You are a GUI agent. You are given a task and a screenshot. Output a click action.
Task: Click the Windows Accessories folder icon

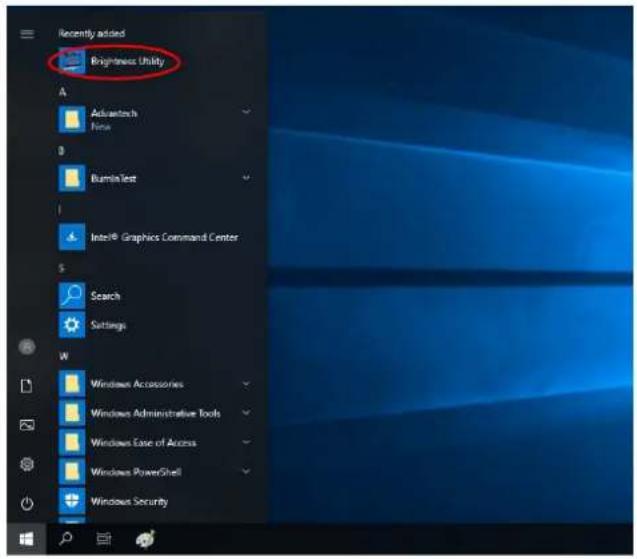pos(72,384)
